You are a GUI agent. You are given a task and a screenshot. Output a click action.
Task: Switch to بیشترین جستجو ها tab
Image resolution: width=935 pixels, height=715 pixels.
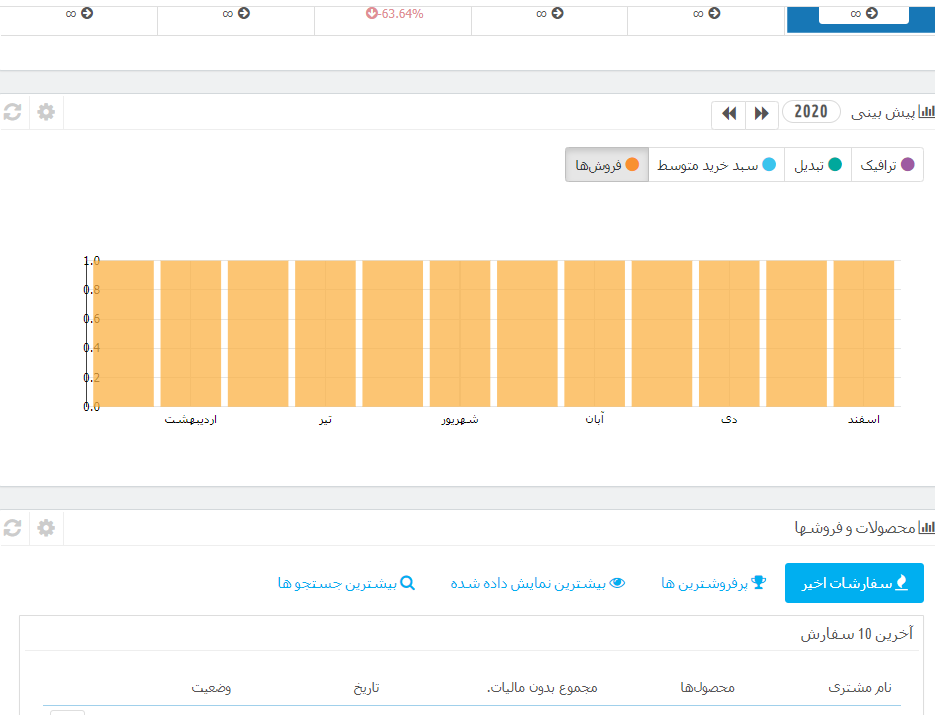346,583
